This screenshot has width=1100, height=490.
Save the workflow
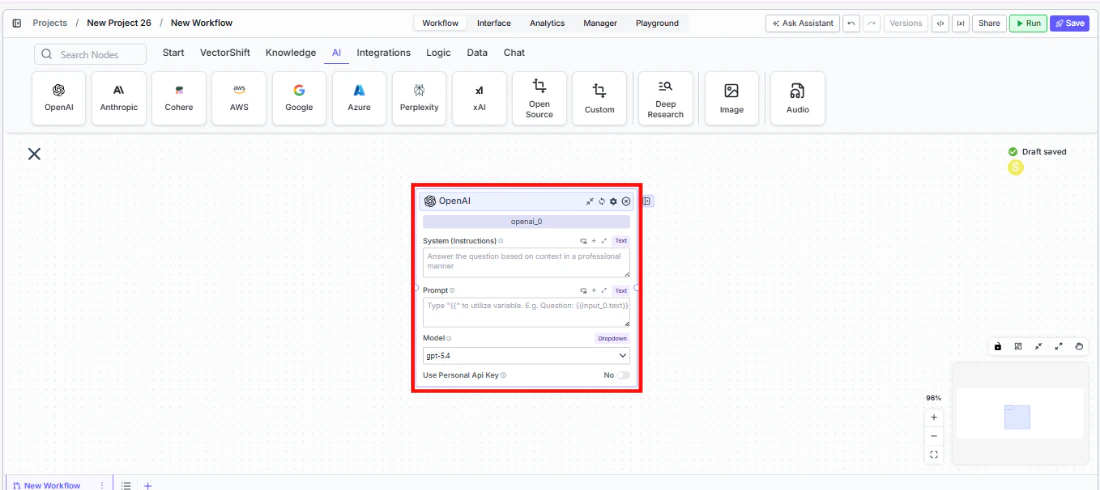1070,23
